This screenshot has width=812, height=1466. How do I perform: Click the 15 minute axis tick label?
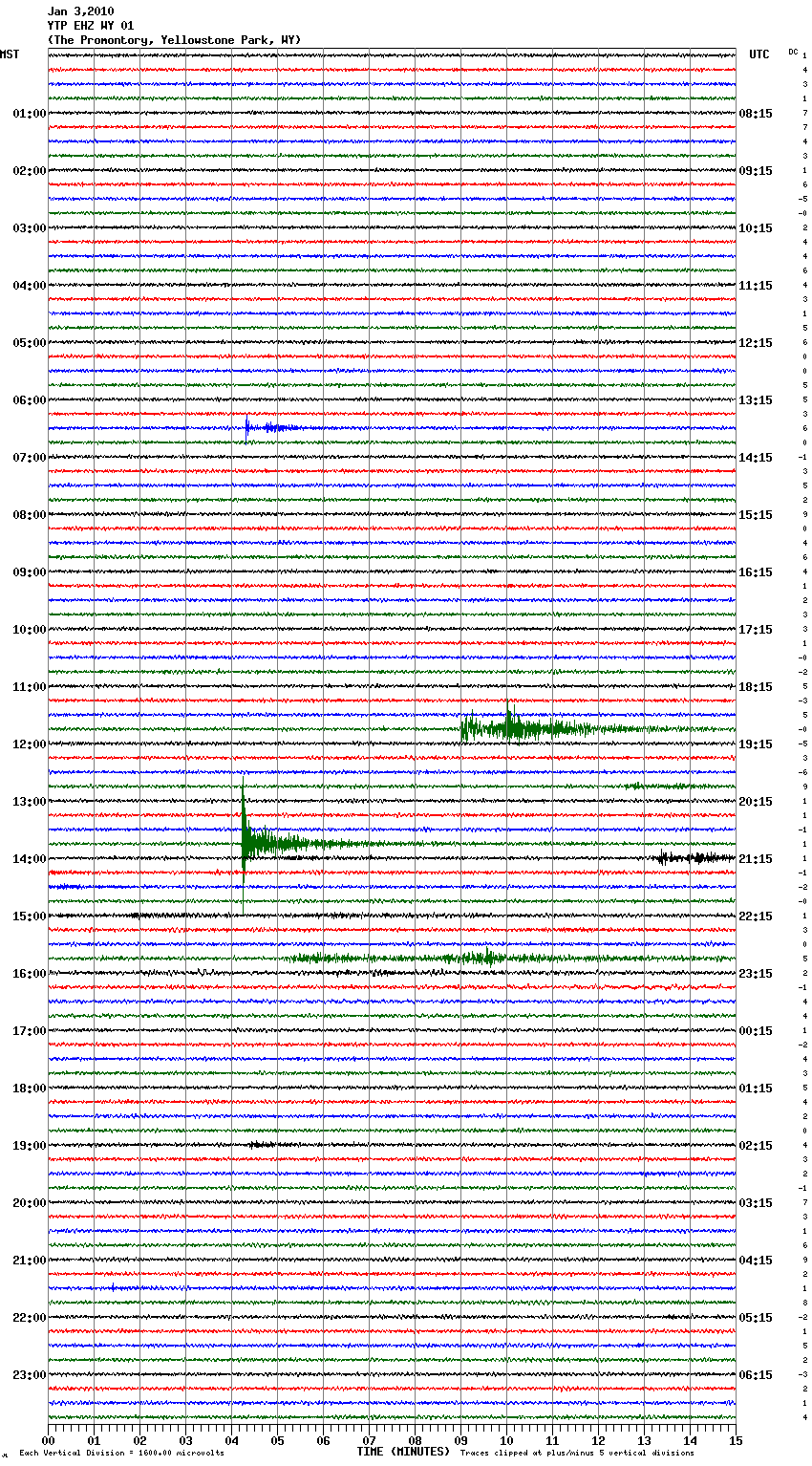pyautogui.click(x=736, y=1440)
